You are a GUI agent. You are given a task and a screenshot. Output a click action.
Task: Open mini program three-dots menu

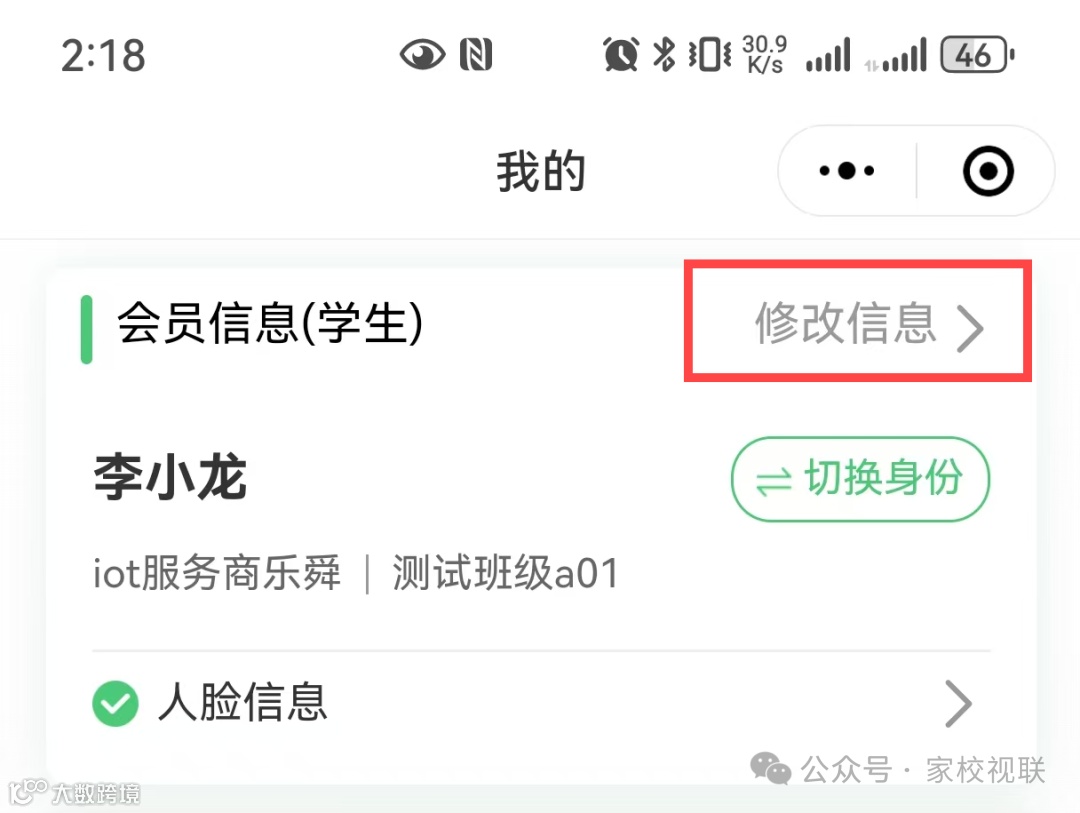[847, 170]
